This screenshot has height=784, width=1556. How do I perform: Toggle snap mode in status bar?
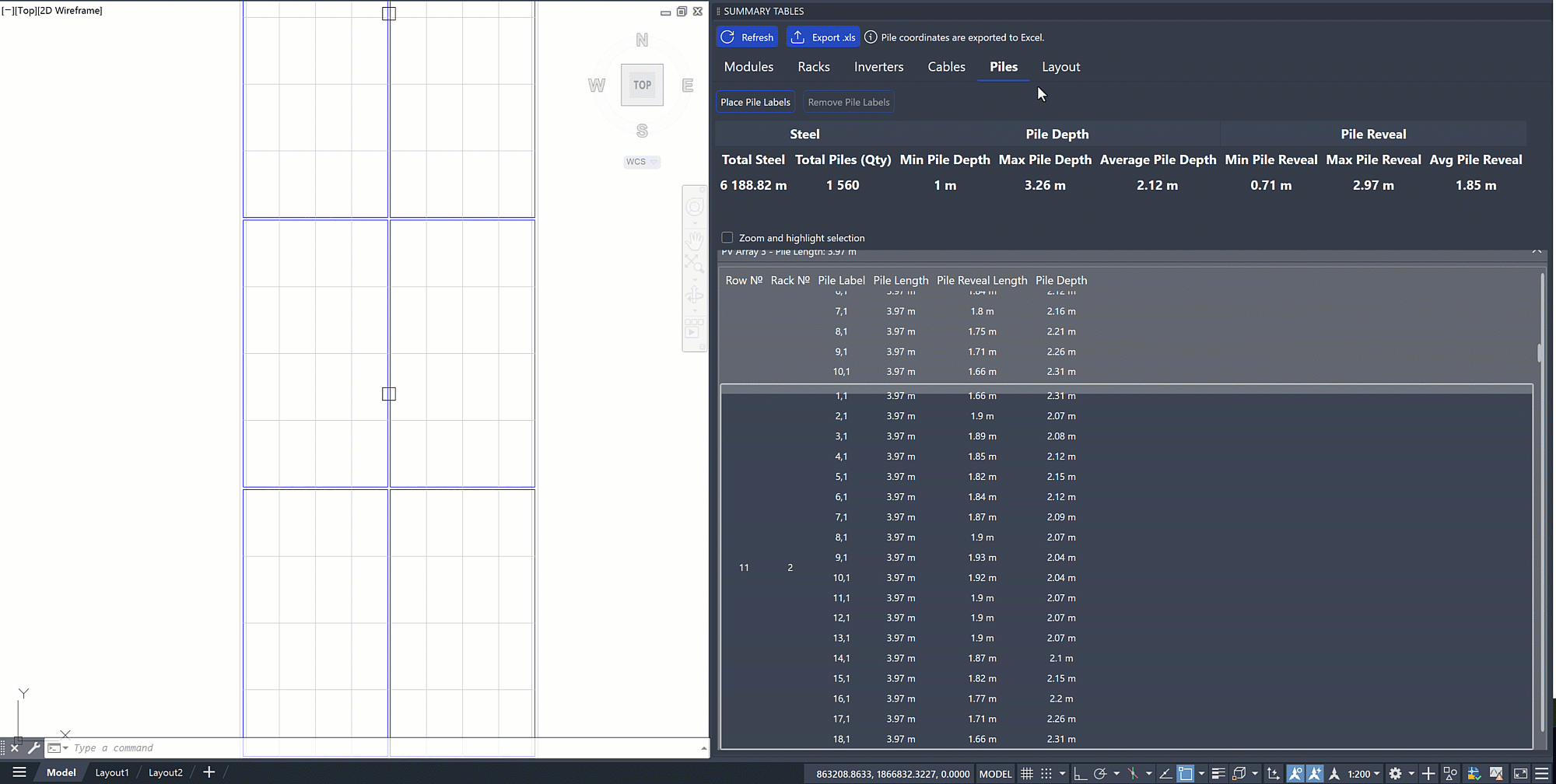pyautogui.click(x=1046, y=773)
